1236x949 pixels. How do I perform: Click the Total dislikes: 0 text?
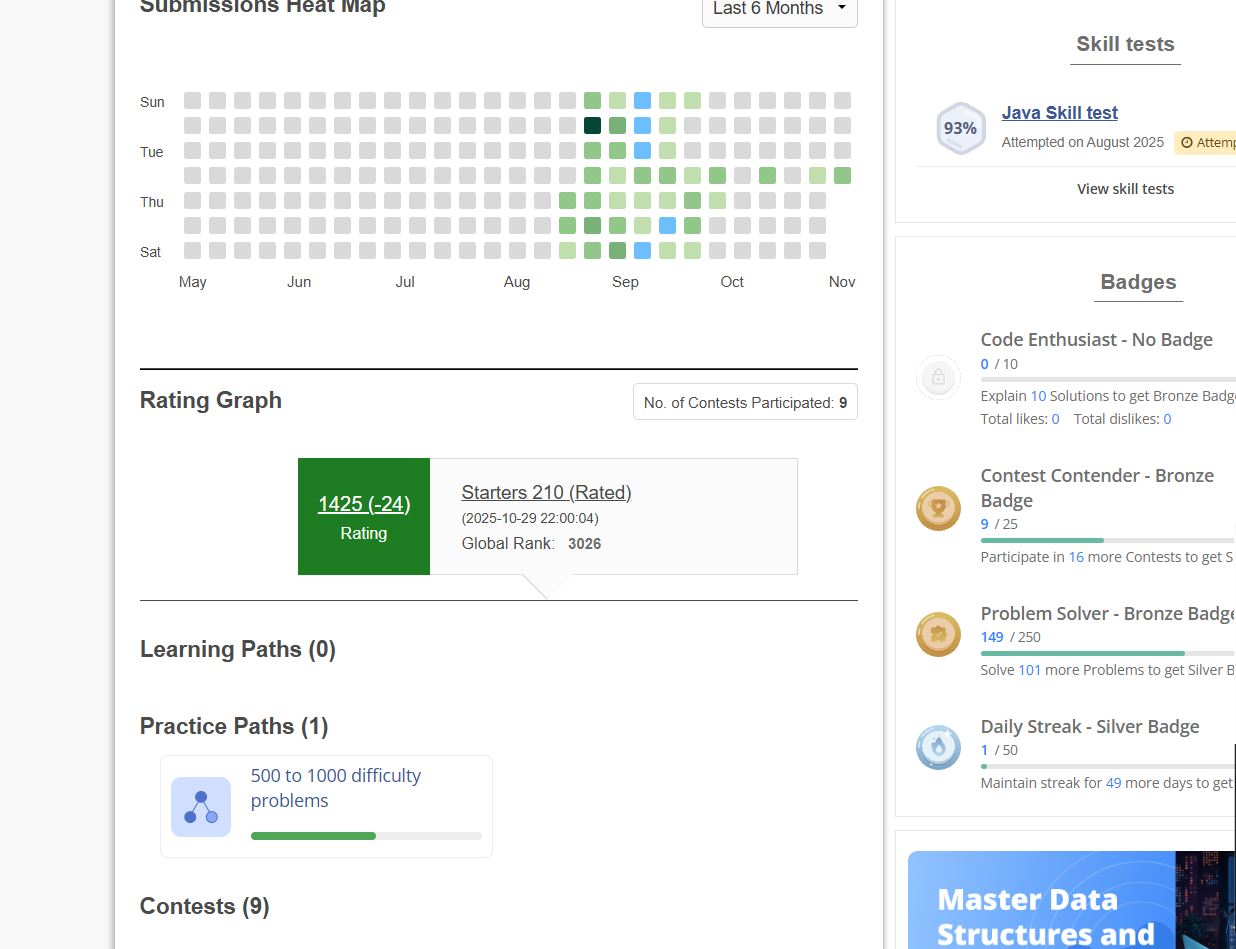pyautogui.click(x=1122, y=420)
